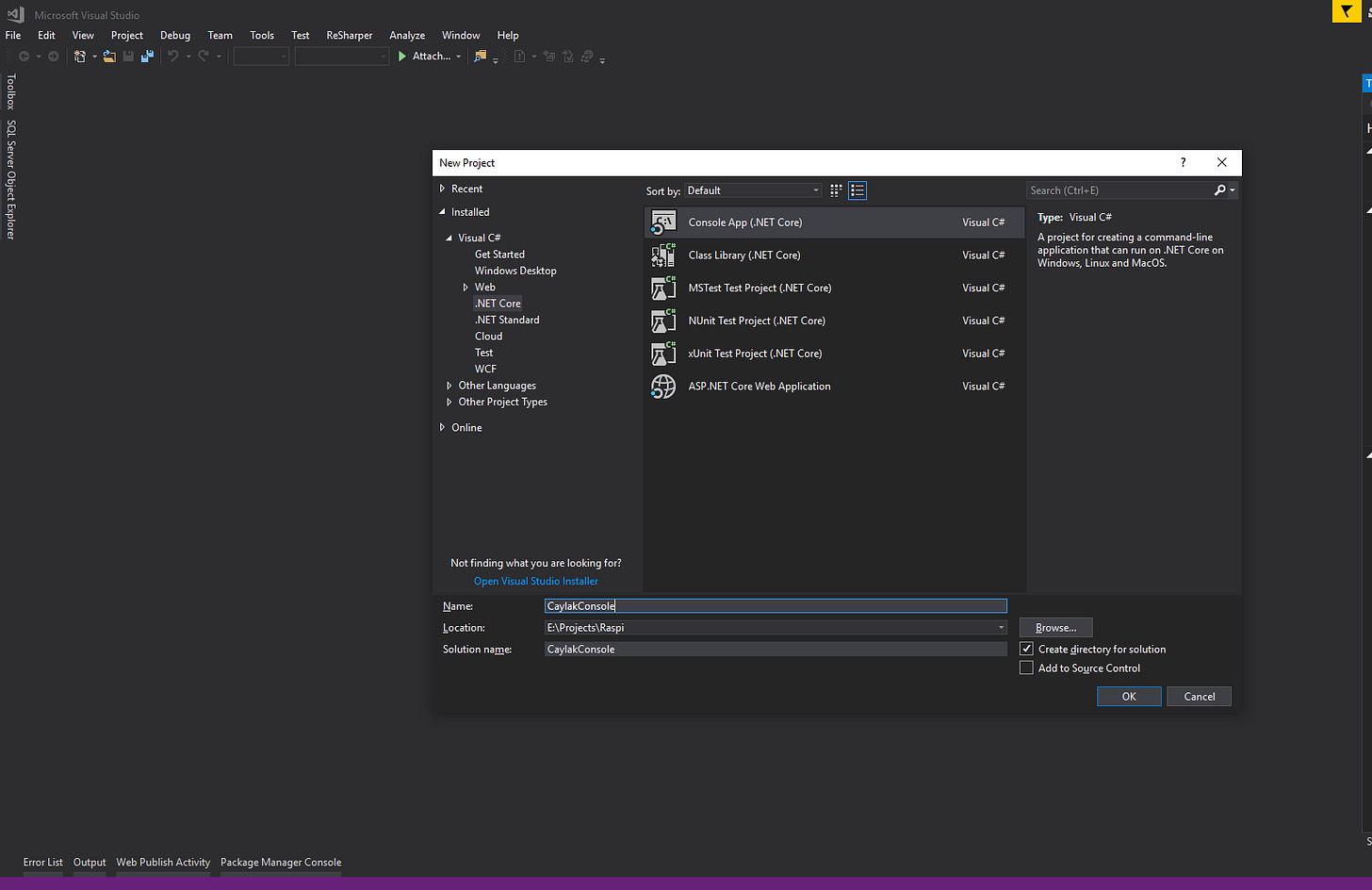The height and width of the screenshot is (890, 1372).
Task: Expand Other Project Types node
Action: 449,403
